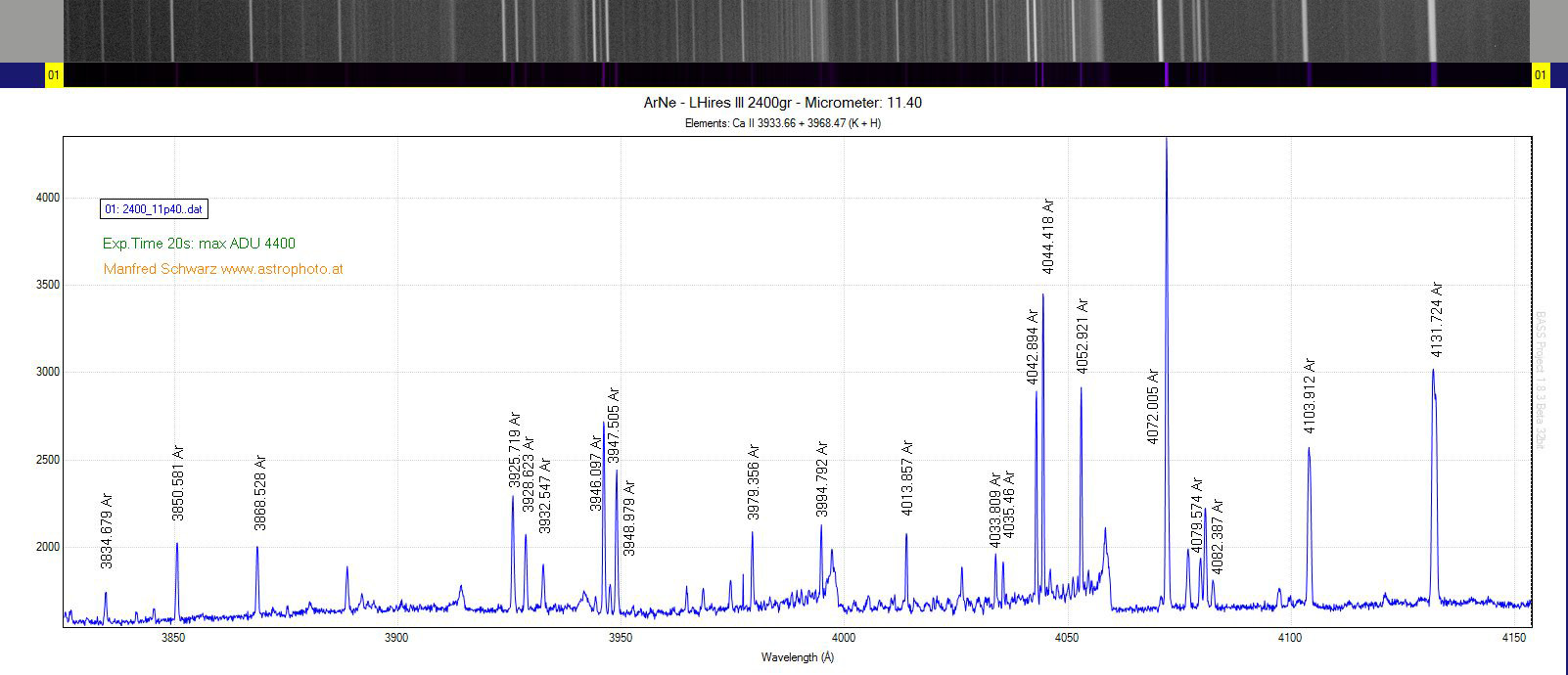This screenshot has height=675, width=1568.
Task: Click the Exp.Time 20s max ADU annotation
Action: [x=199, y=244]
